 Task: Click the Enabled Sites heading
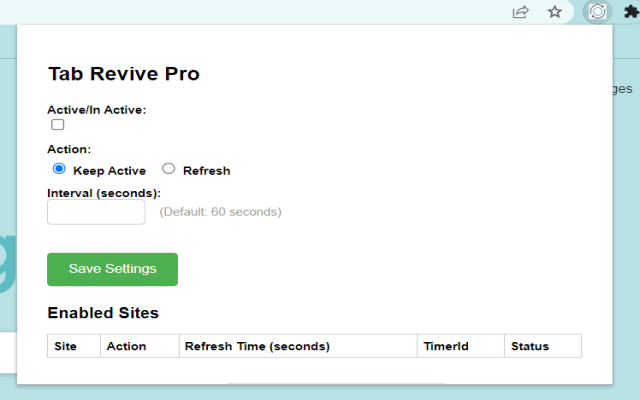(x=103, y=313)
